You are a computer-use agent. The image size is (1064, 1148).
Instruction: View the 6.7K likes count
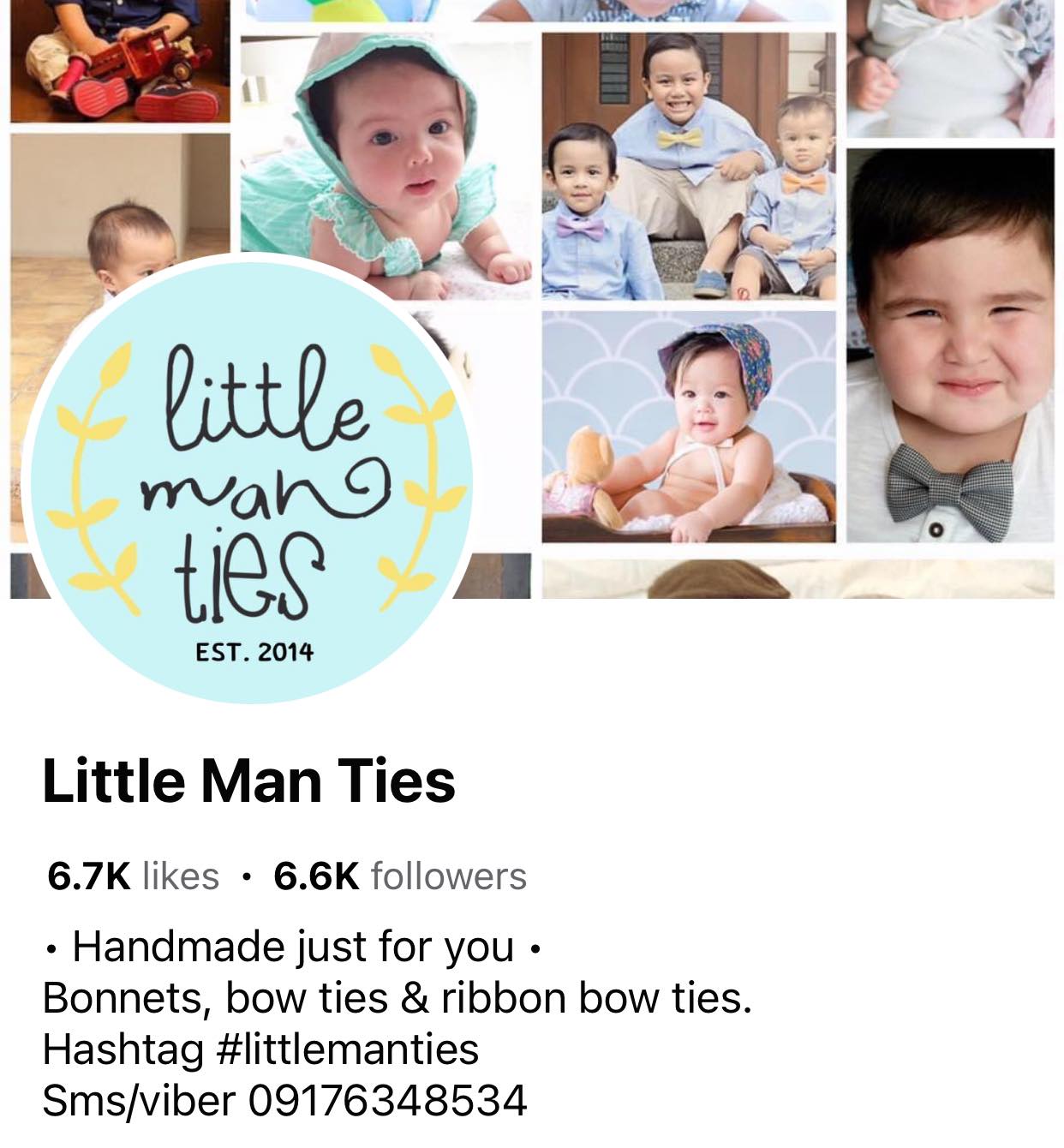133,876
